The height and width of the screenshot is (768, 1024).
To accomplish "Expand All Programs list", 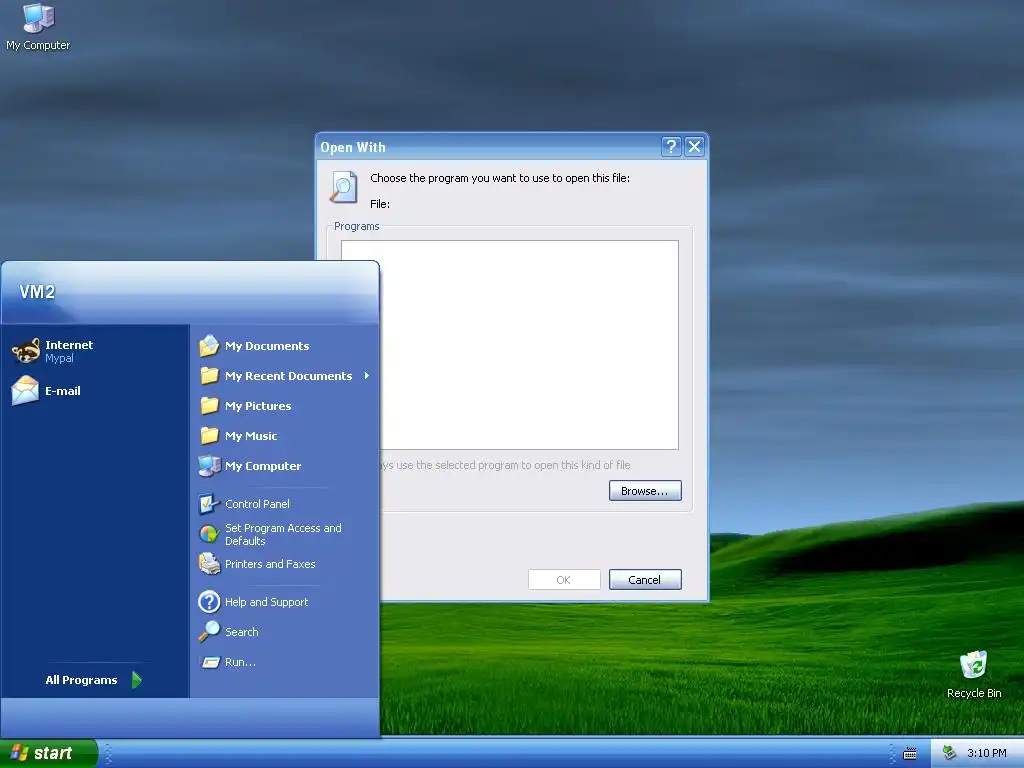I will 93,680.
